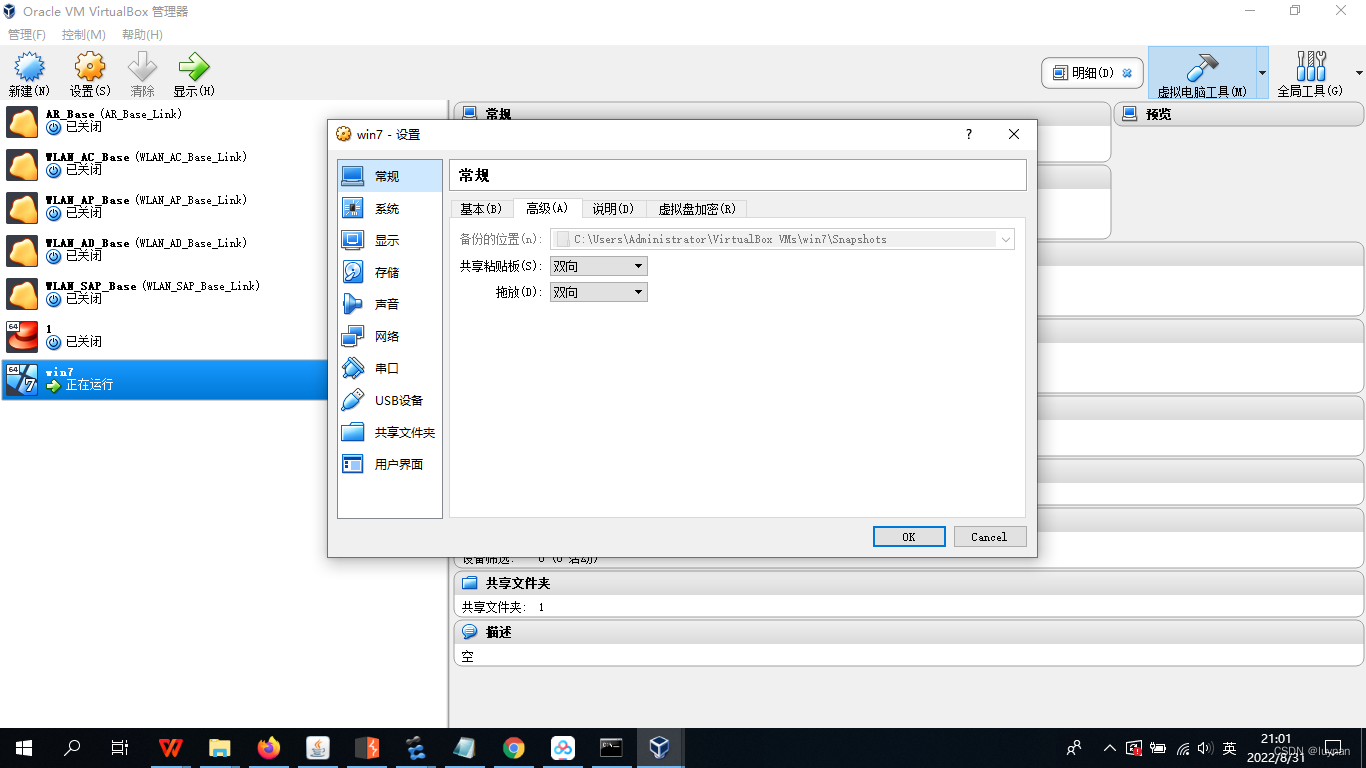Open Display (显示) settings category
The image size is (1366, 768).
click(390, 240)
